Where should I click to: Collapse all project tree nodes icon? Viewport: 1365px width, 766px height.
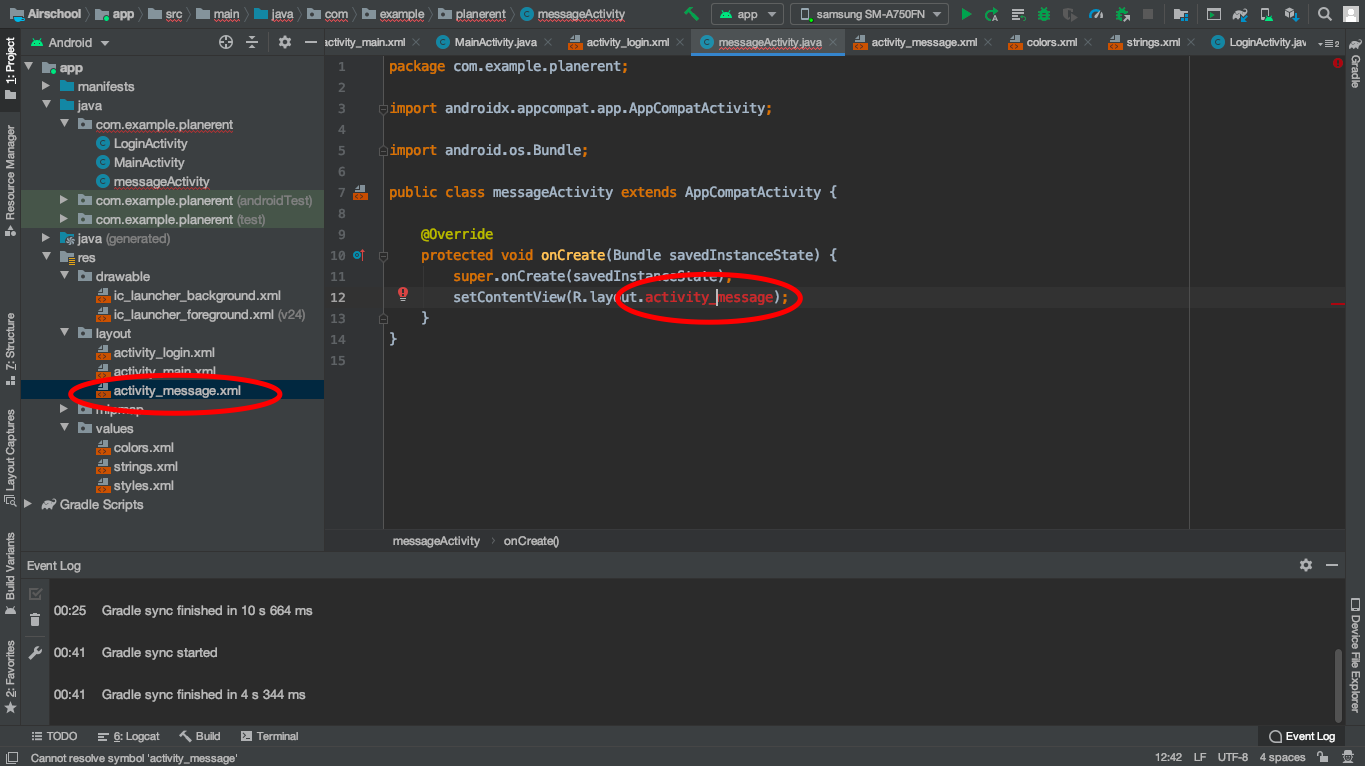click(x=252, y=42)
